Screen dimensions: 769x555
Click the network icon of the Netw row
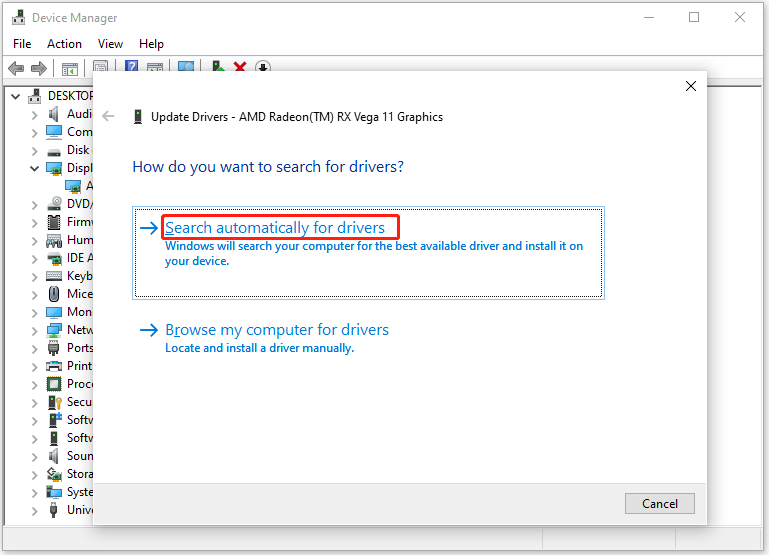pyautogui.click(x=54, y=330)
